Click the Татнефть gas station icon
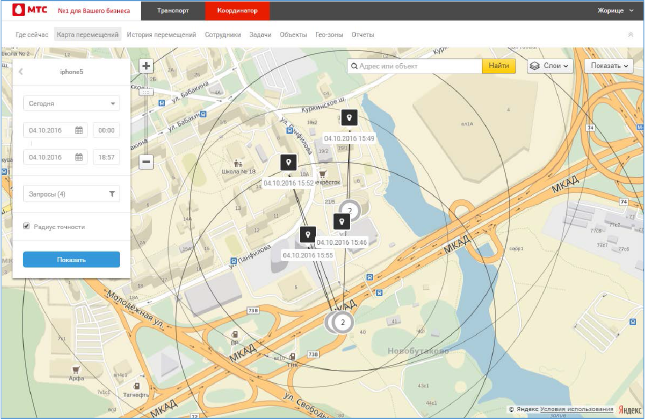Image resolution: width=645 pixels, height=419 pixels. point(136,386)
